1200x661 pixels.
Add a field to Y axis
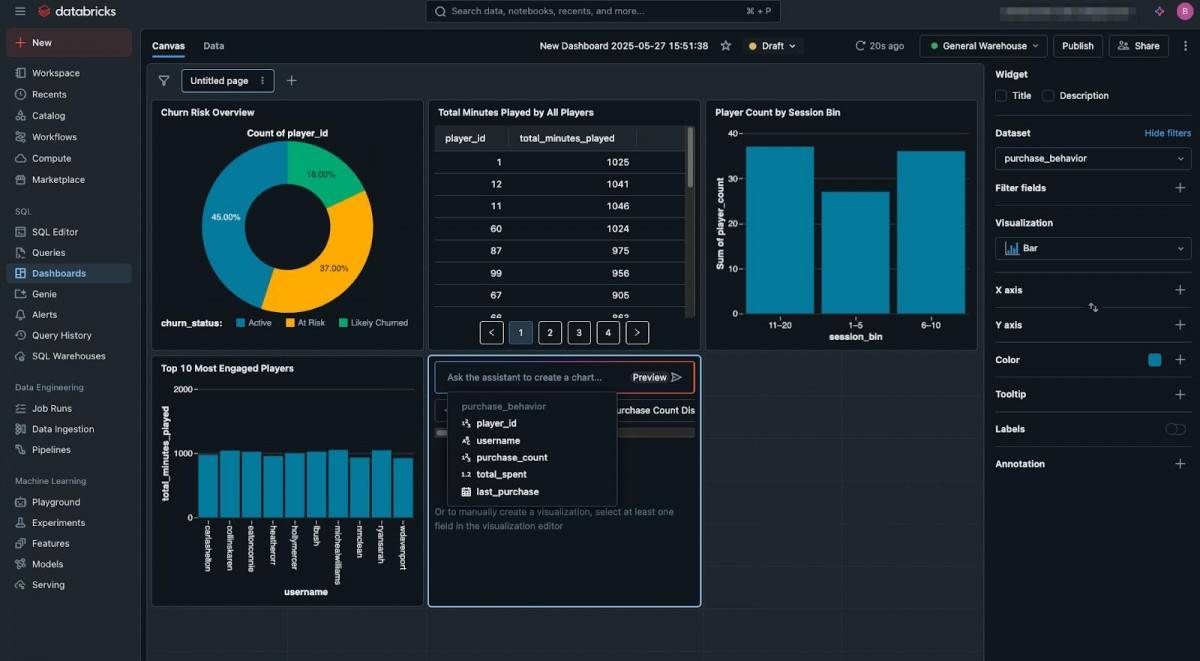click(1180, 325)
